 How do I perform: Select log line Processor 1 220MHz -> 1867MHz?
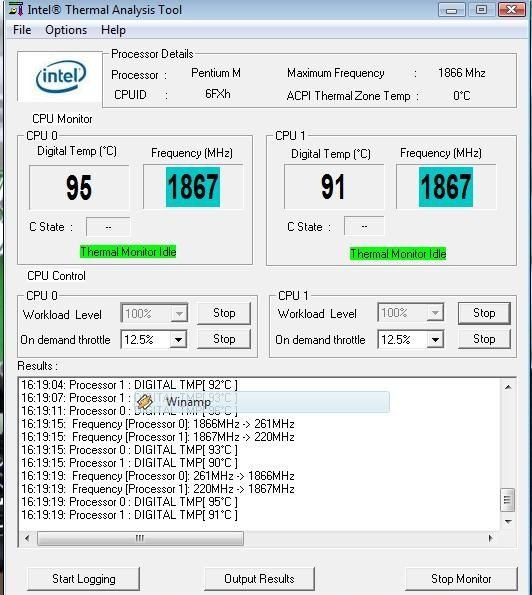coord(158,489)
